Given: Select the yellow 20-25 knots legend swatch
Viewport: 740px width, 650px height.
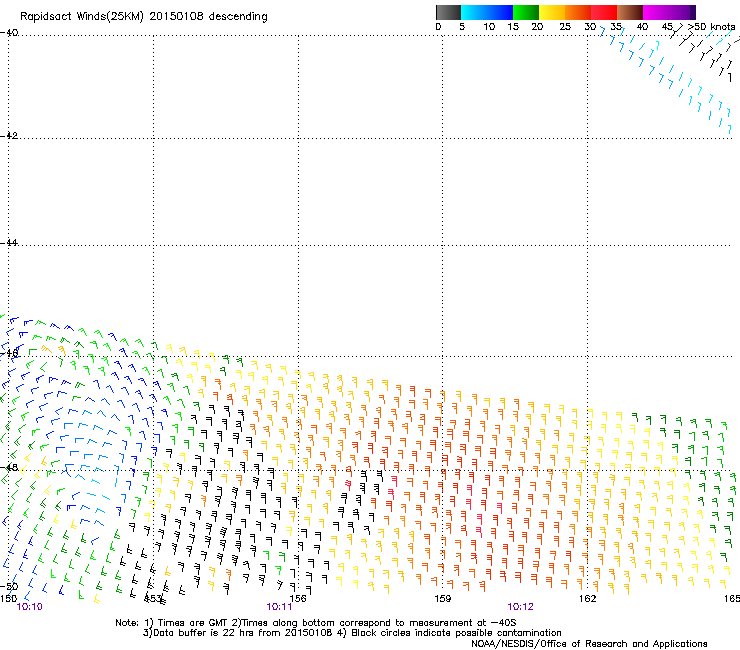Looking at the screenshot, I should point(552,12).
